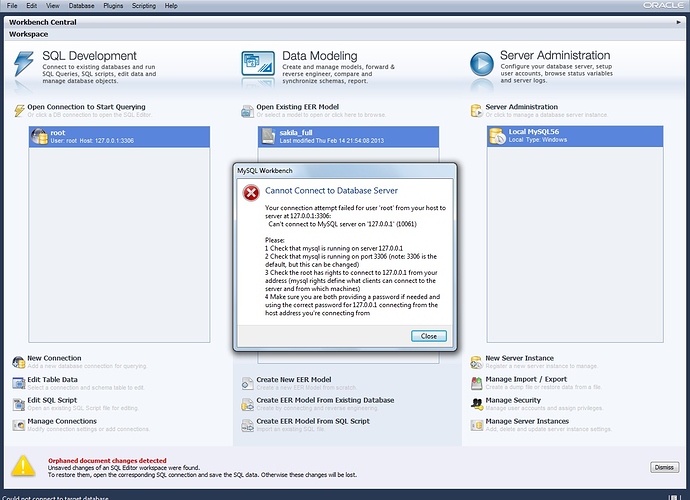690x500 pixels.
Task: Click the Manage Server Instances icon
Action: point(477,425)
